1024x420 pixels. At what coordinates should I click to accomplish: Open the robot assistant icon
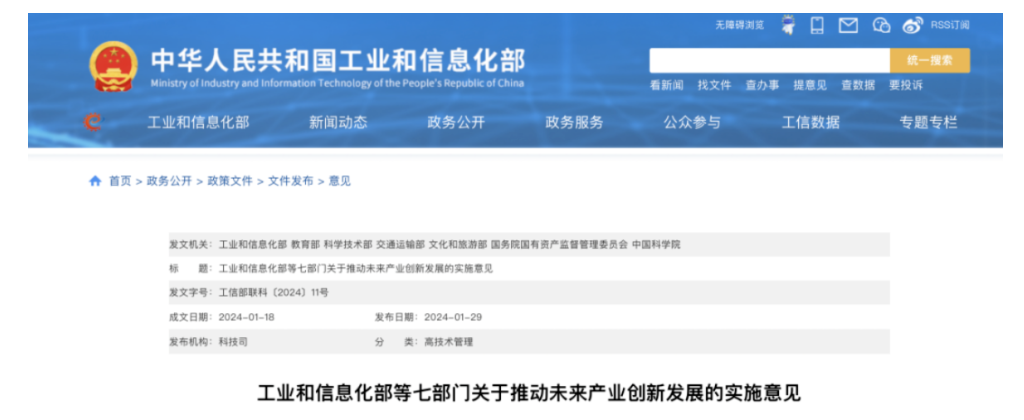[790, 25]
